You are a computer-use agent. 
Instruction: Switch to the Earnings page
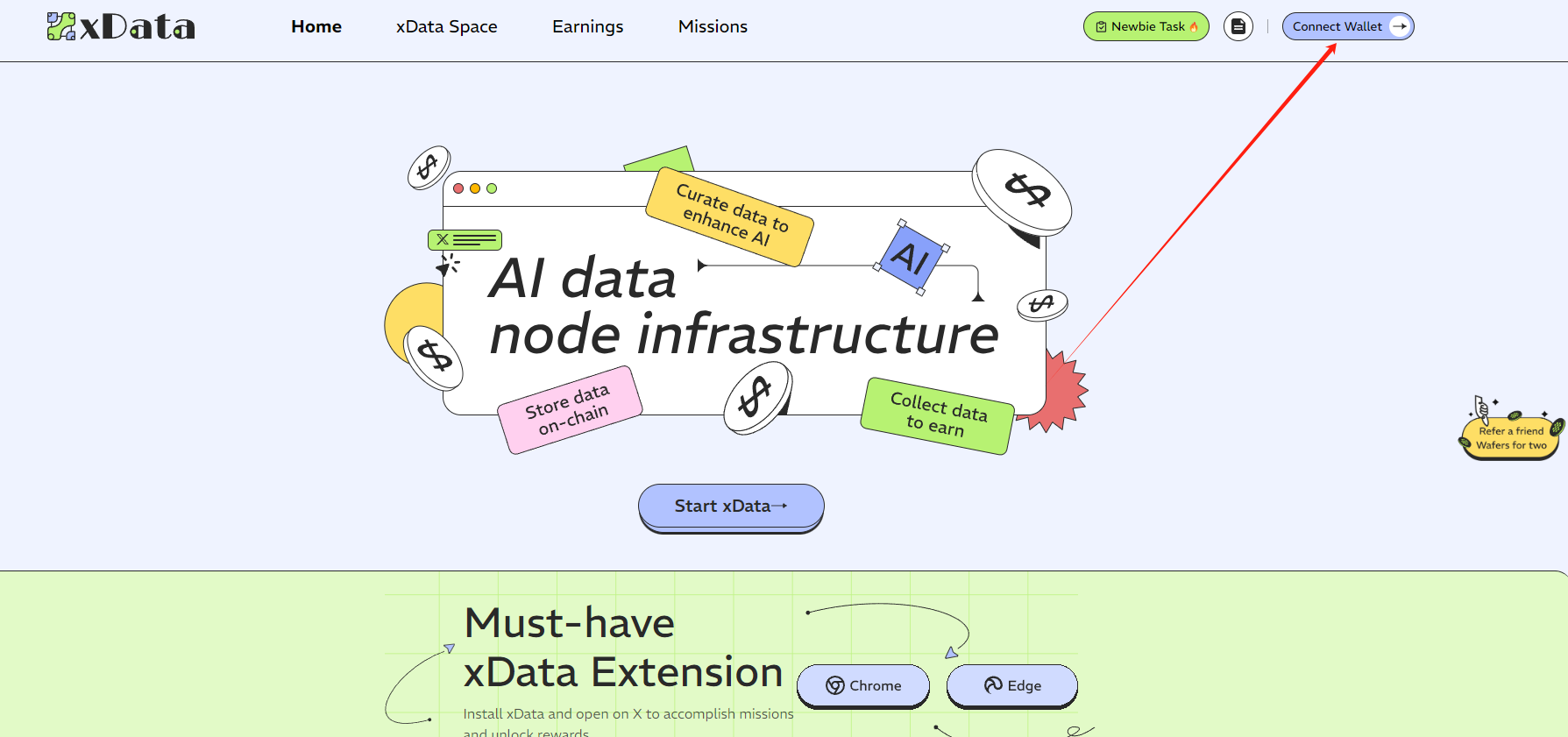point(587,26)
